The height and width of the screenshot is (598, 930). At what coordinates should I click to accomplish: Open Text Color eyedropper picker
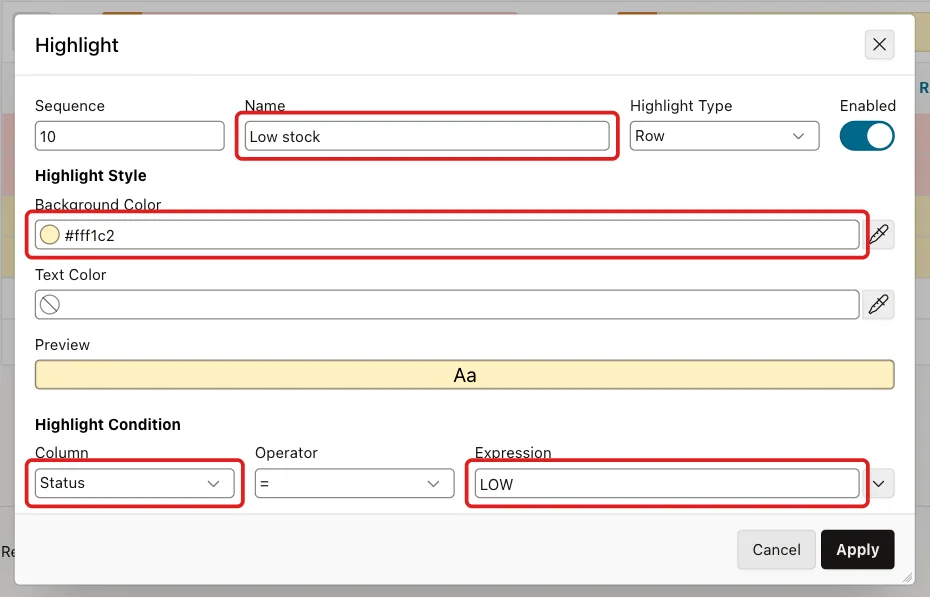(x=878, y=304)
